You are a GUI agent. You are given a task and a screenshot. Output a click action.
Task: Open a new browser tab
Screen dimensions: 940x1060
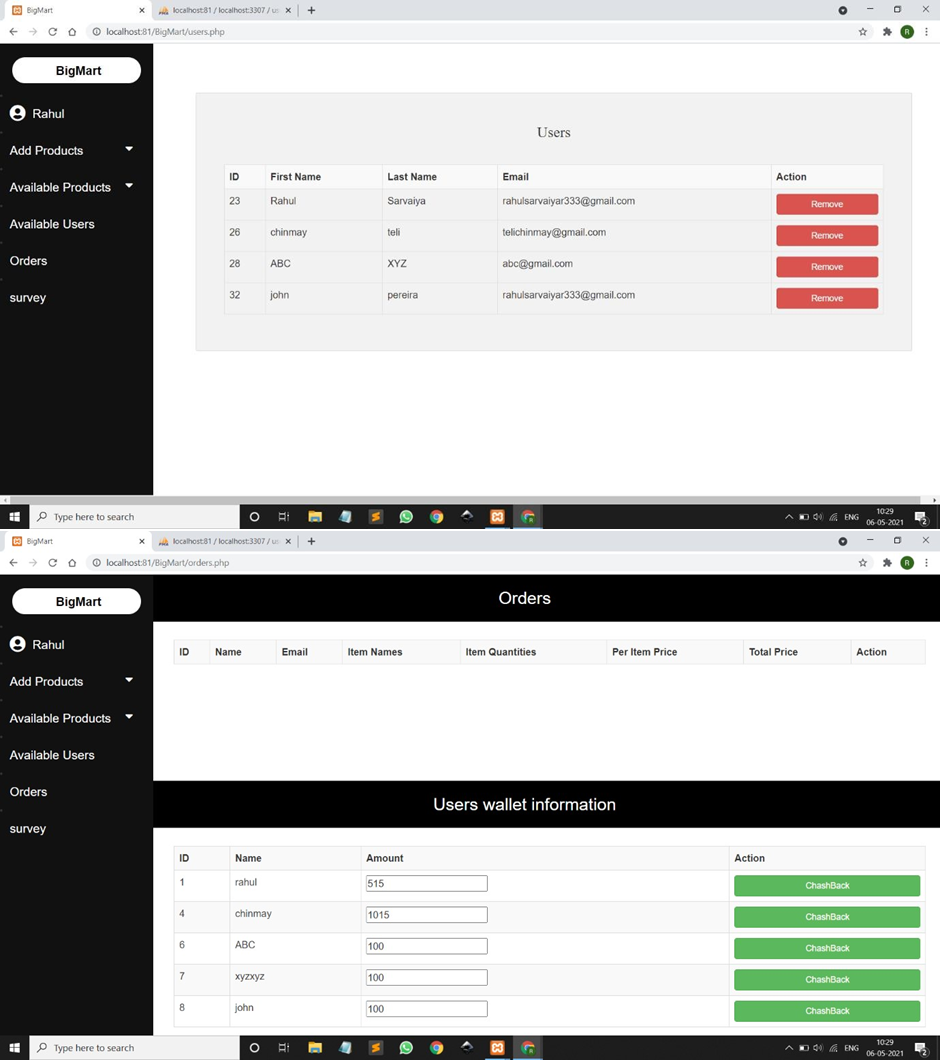[310, 10]
